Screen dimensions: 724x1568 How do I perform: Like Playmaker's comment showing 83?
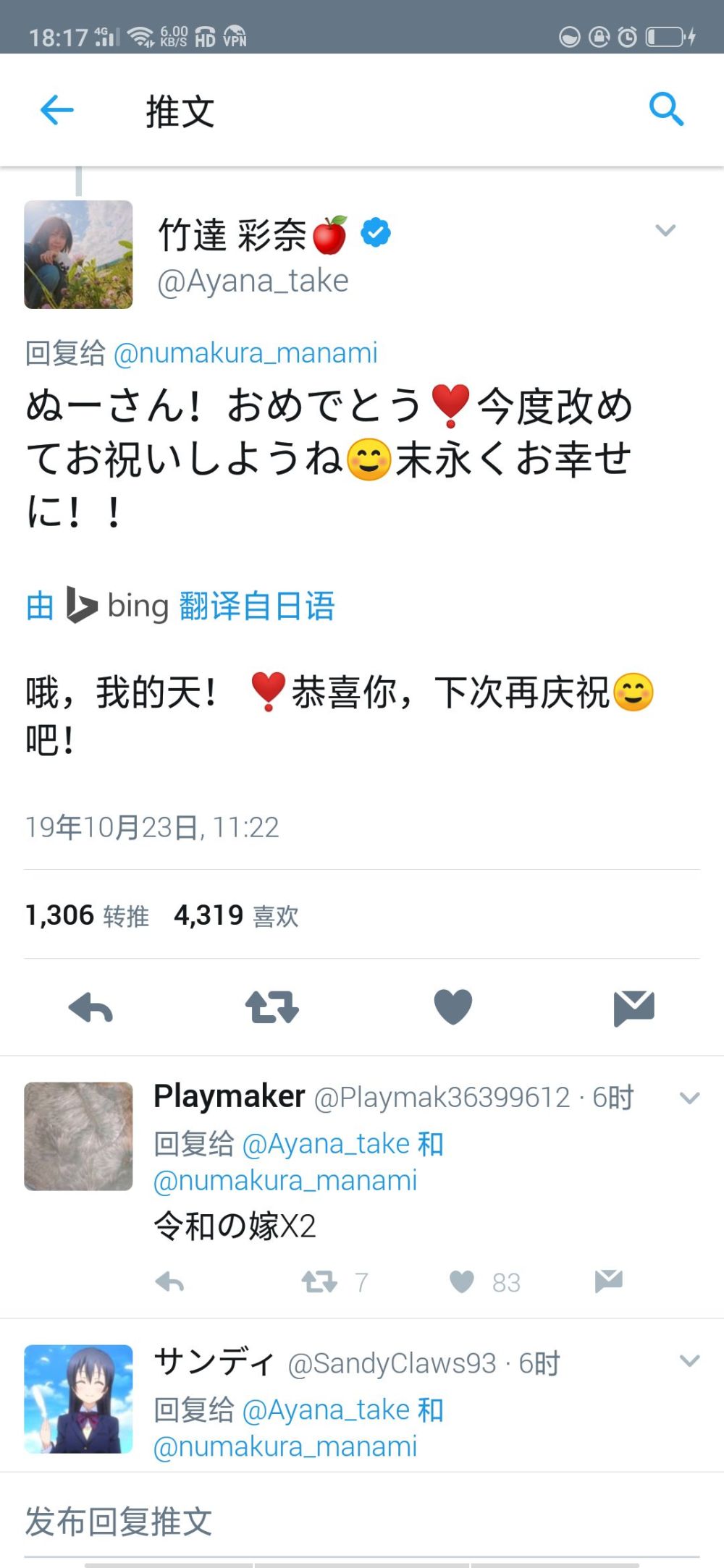(462, 1282)
